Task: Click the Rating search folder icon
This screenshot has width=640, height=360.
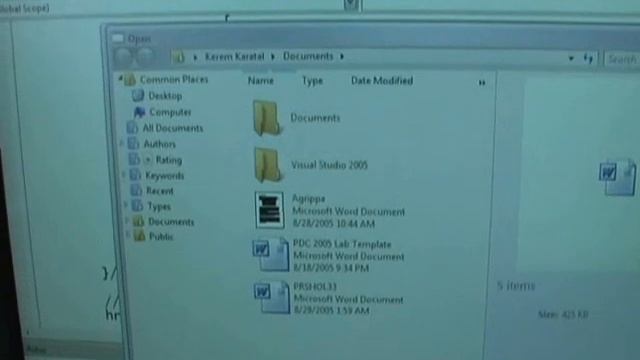Action: [x=134, y=159]
